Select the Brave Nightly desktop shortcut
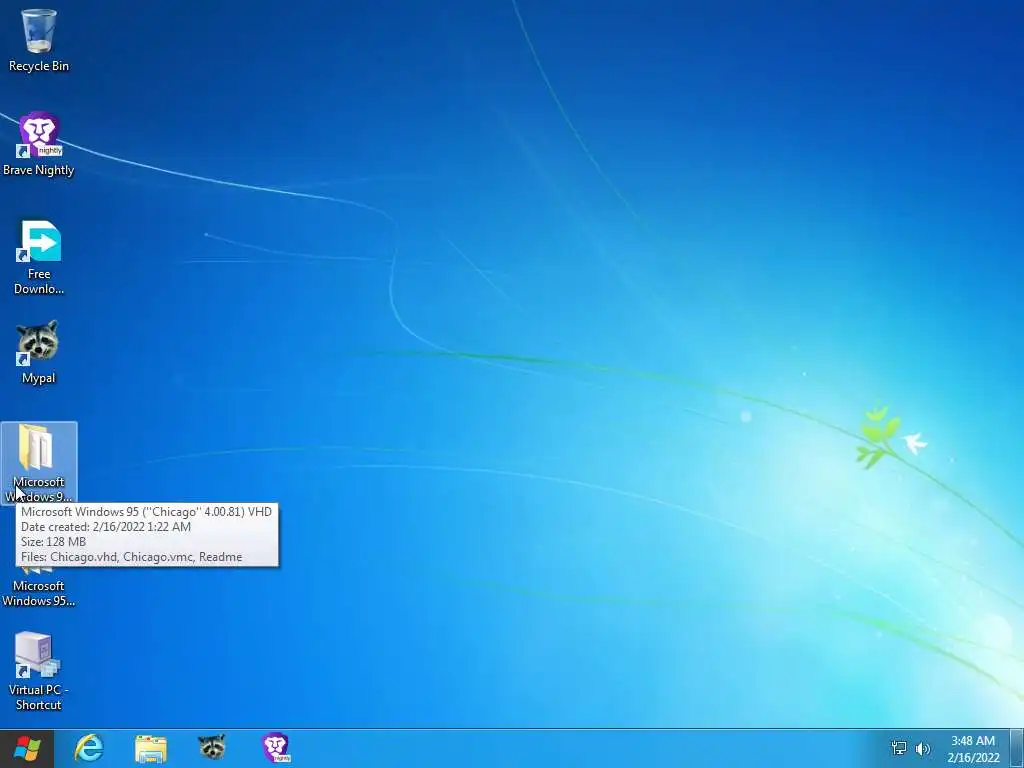The image size is (1024, 768). (39, 144)
